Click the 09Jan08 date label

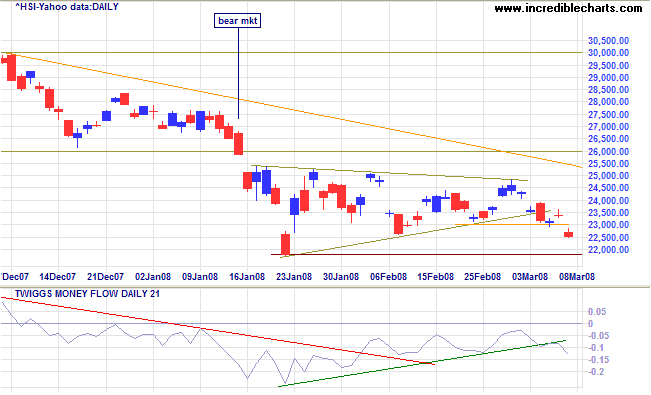point(200,277)
